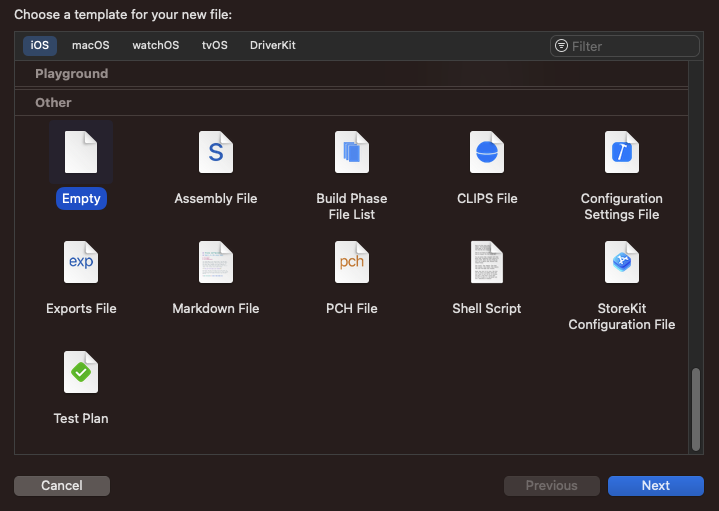
Task: Switch to the macOS platform tab
Action: (91, 46)
